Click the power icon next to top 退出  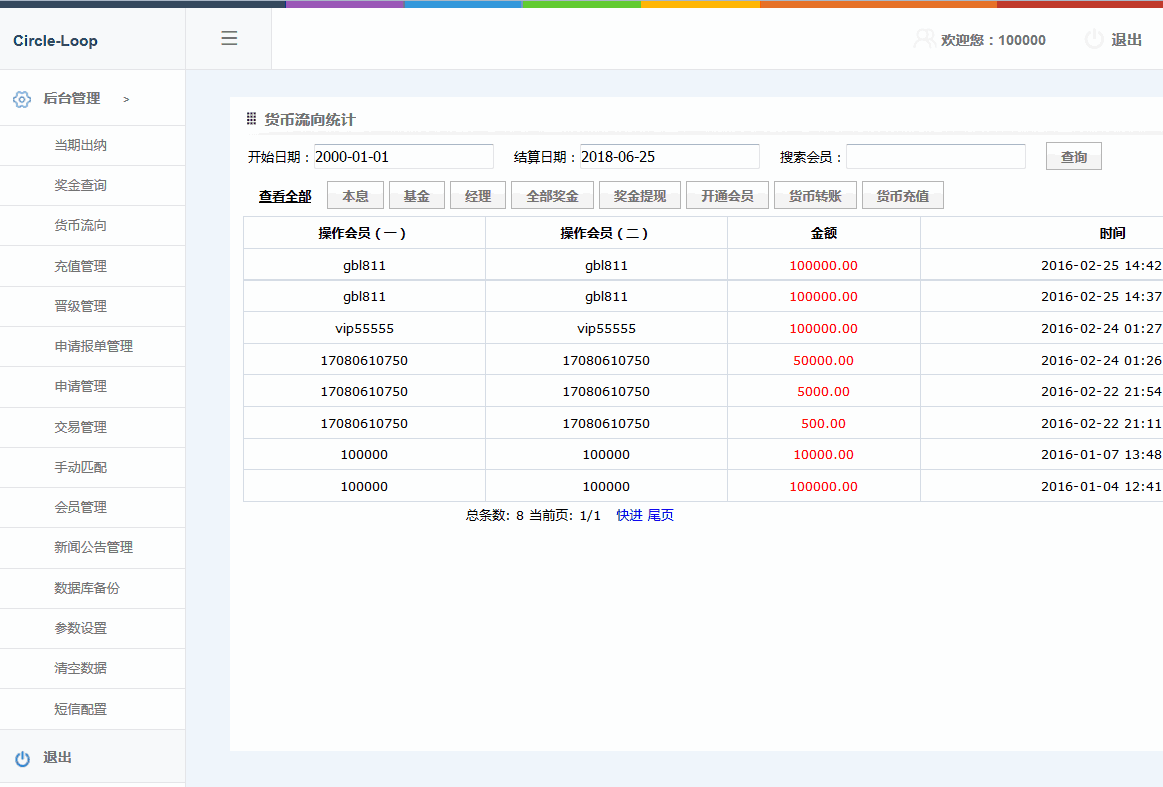[1094, 40]
